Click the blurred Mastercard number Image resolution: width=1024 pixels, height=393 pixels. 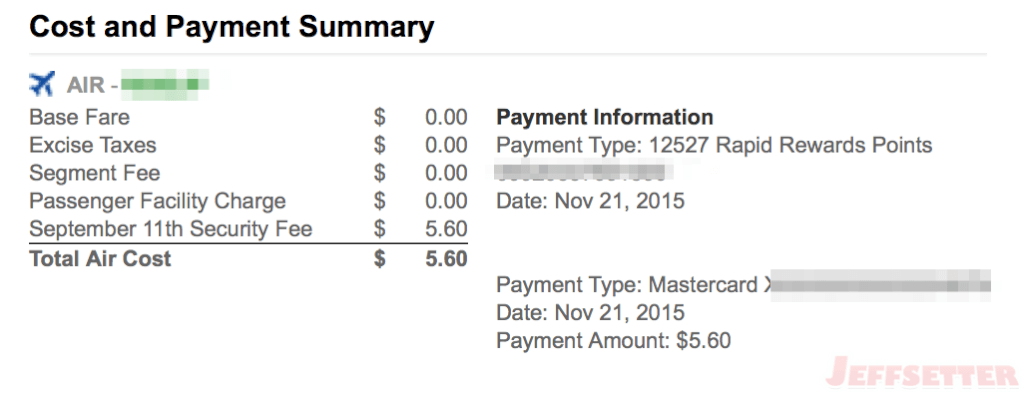click(x=876, y=285)
